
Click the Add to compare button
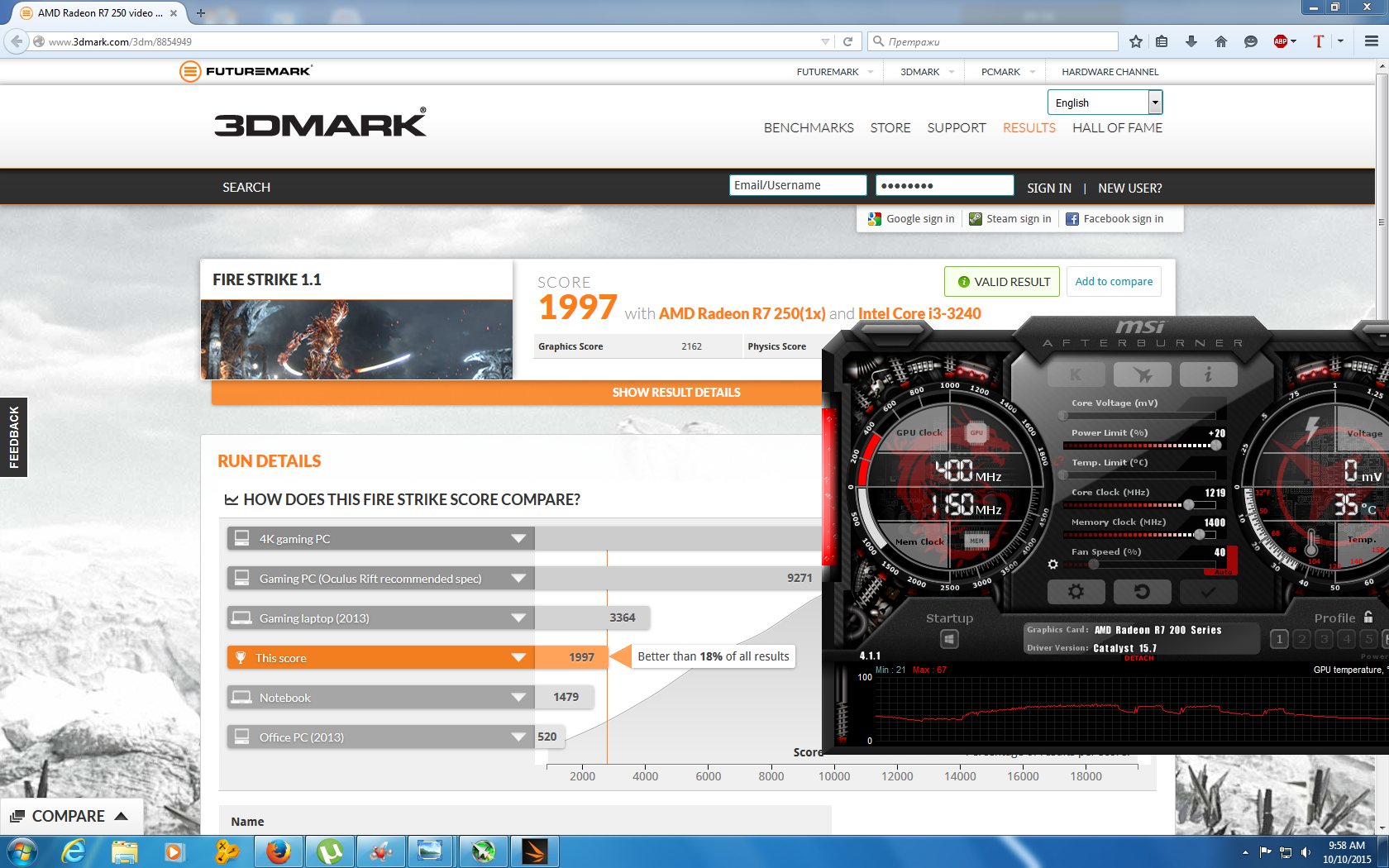tap(1114, 282)
